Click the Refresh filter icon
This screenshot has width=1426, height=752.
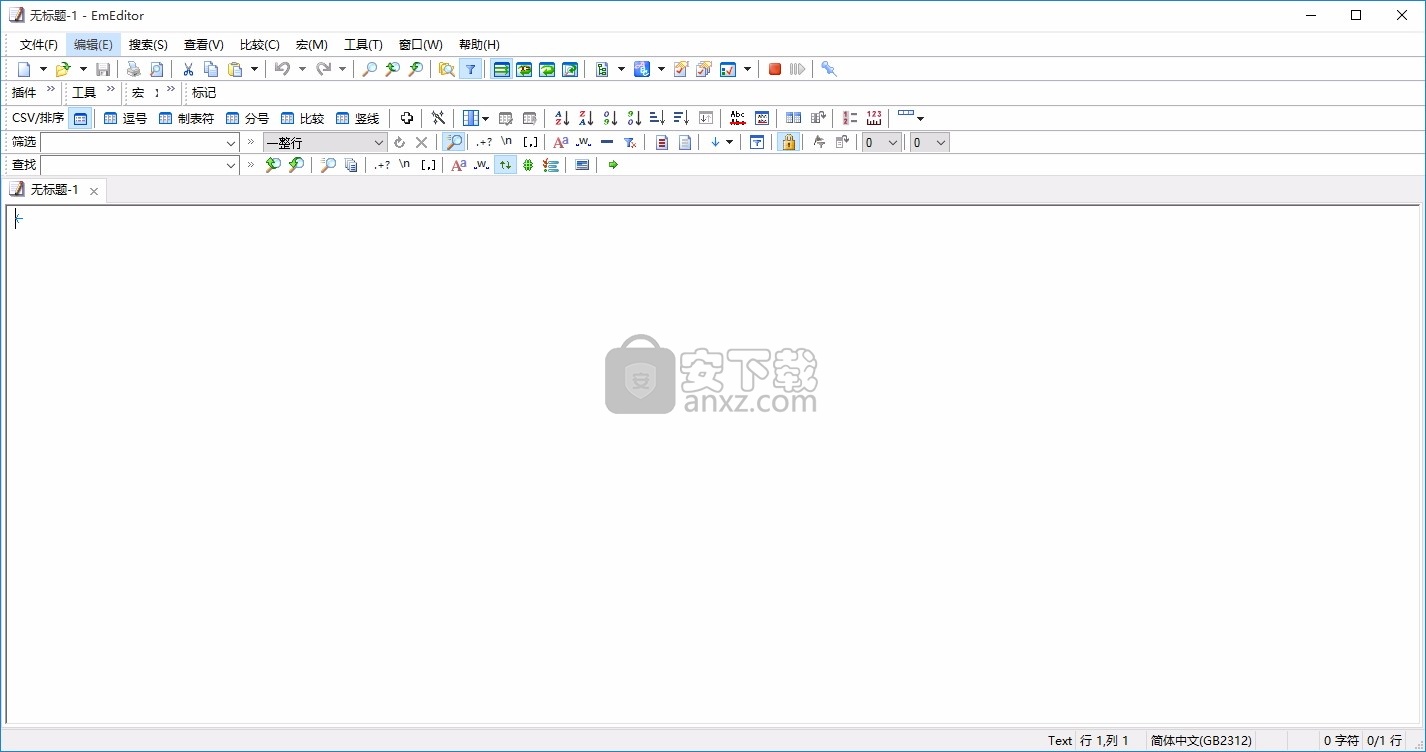coord(400,142)
